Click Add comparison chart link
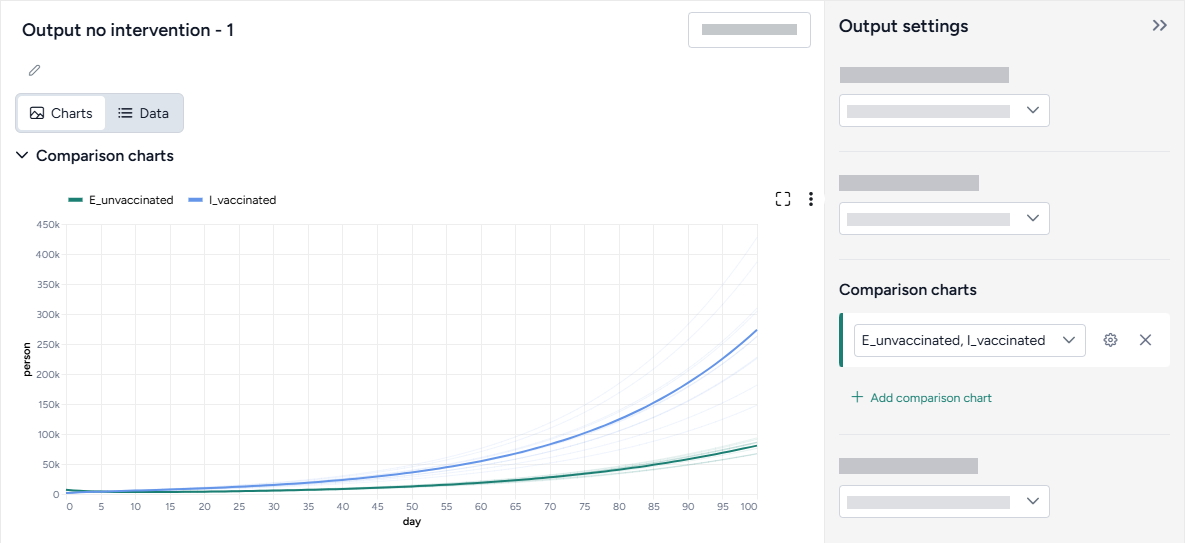 tap(930, 397)
